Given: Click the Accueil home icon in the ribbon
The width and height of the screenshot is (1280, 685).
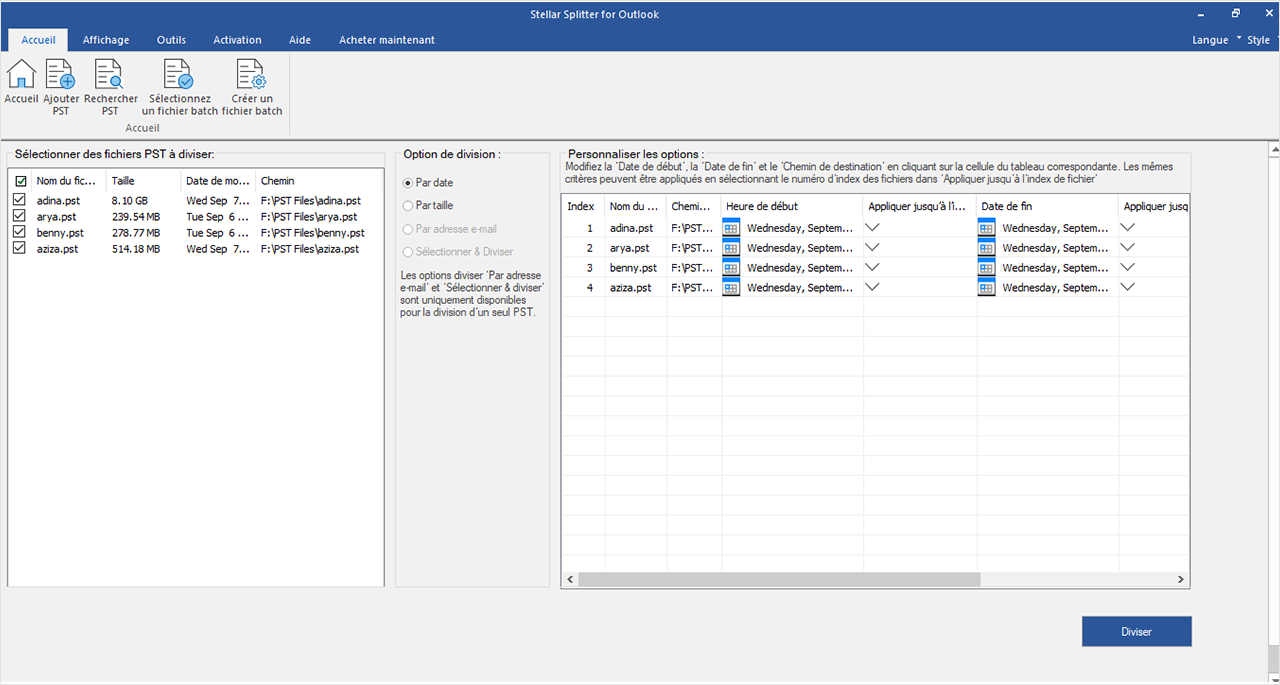Looking at the screenshot, I should click(x=21, y=75).
